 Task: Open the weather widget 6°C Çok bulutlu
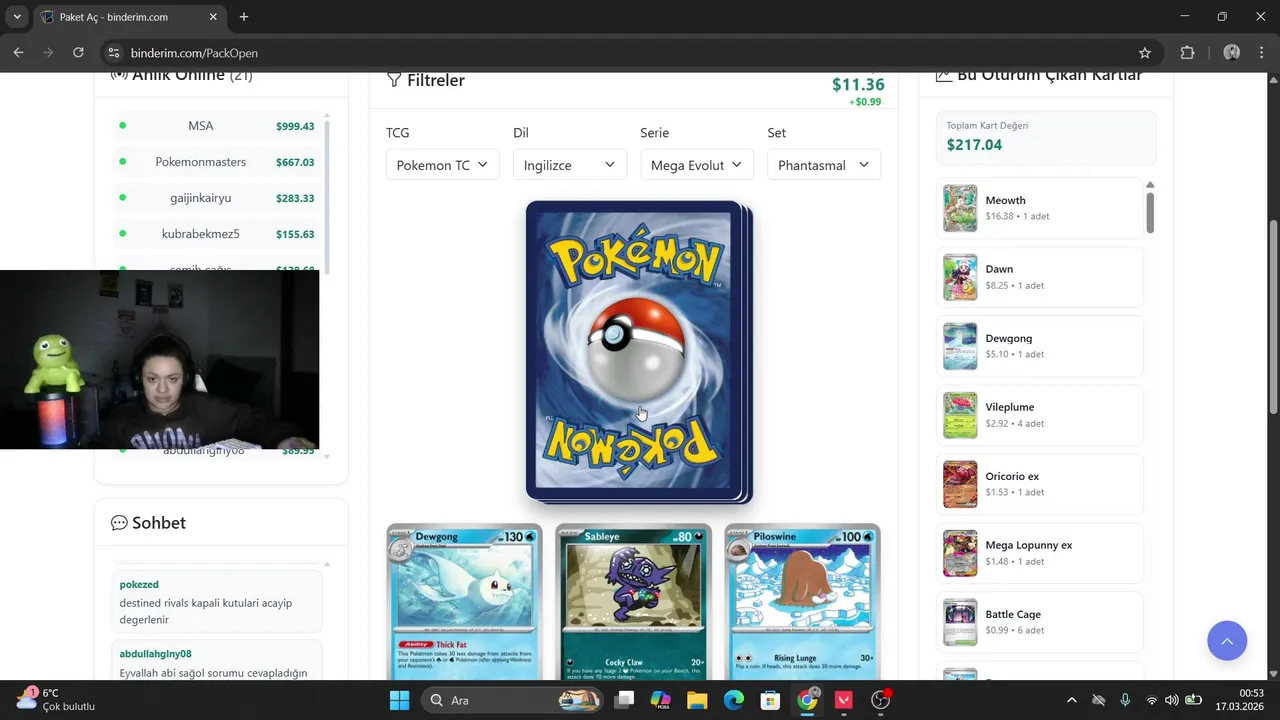pyautogui.click(x=56, y=700)
